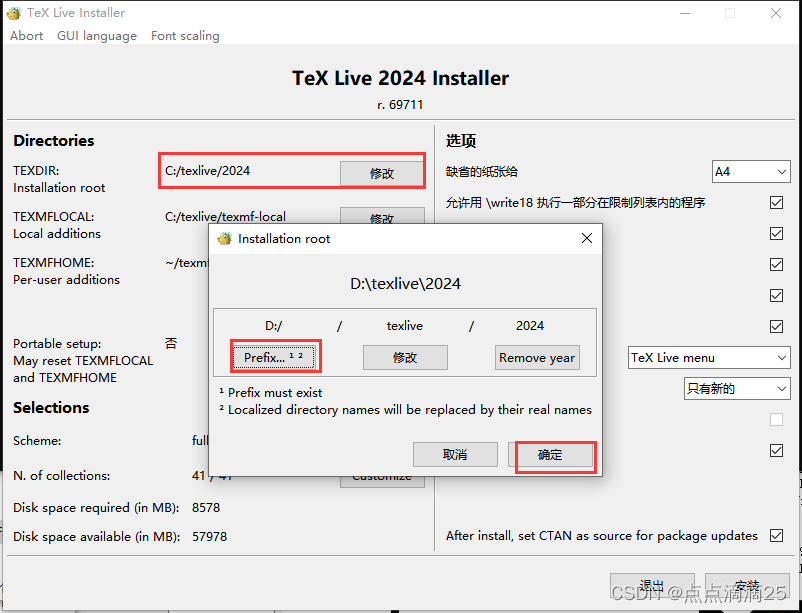
Task: Toggle the \write18 restricted programs checkbox
Action: pos(776,203)
